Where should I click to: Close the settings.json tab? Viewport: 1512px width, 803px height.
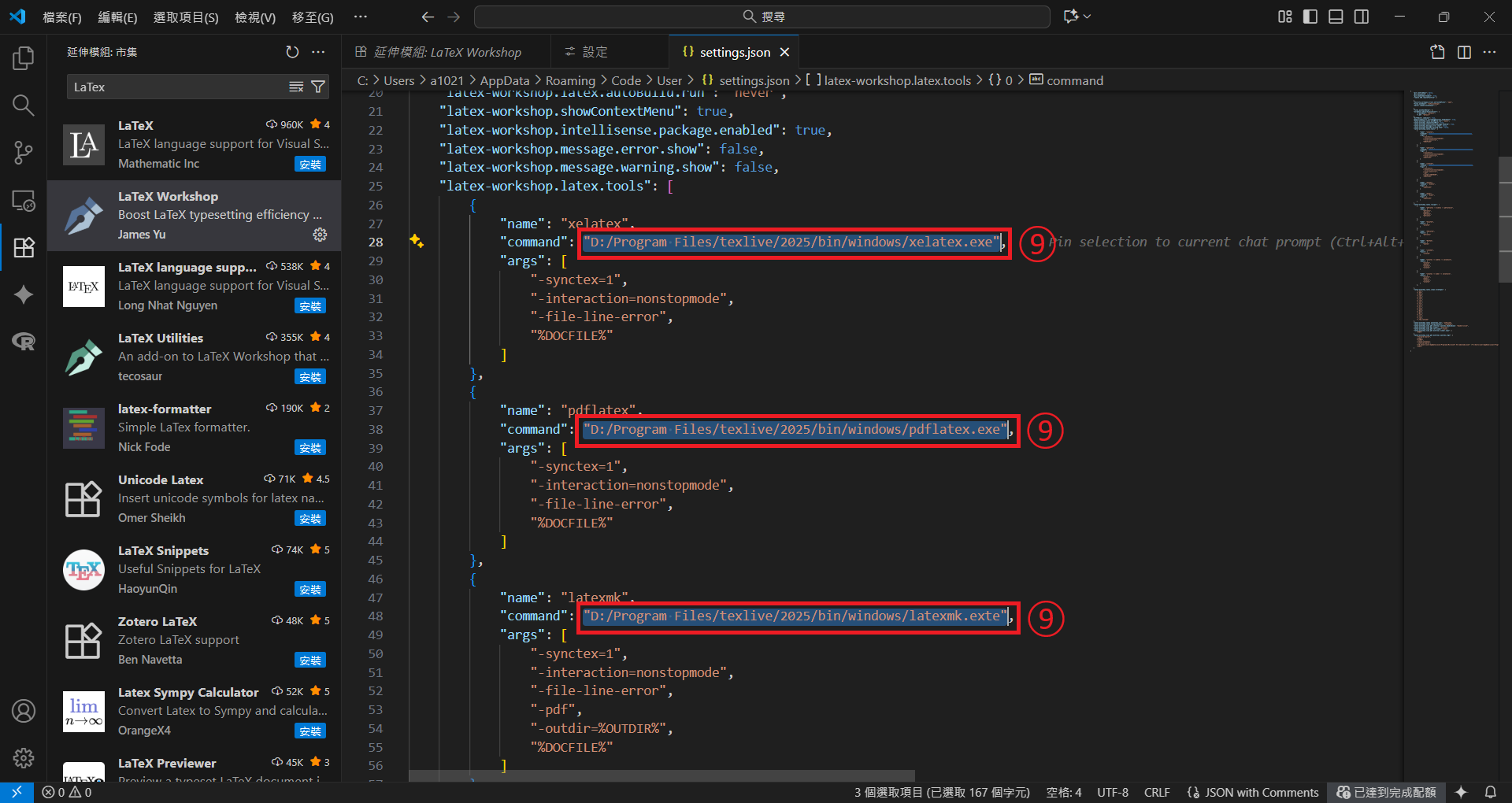point(784,52)
